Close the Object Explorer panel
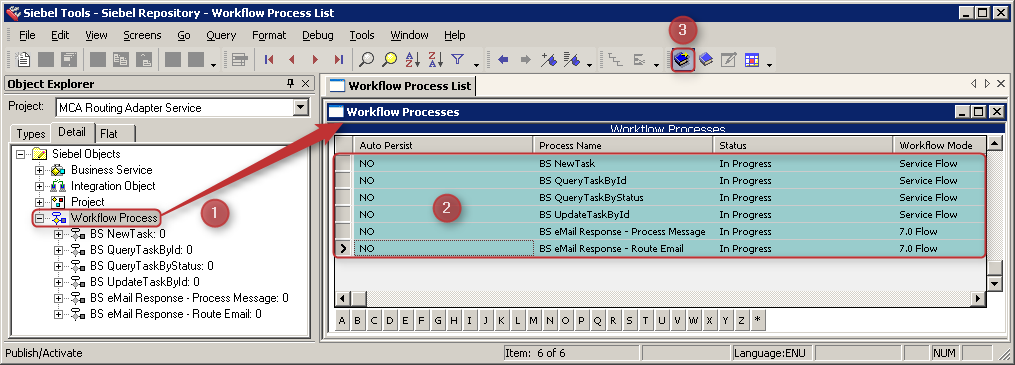The width and height of the screenshot is (1015, 365). click(x=306, y=83)
